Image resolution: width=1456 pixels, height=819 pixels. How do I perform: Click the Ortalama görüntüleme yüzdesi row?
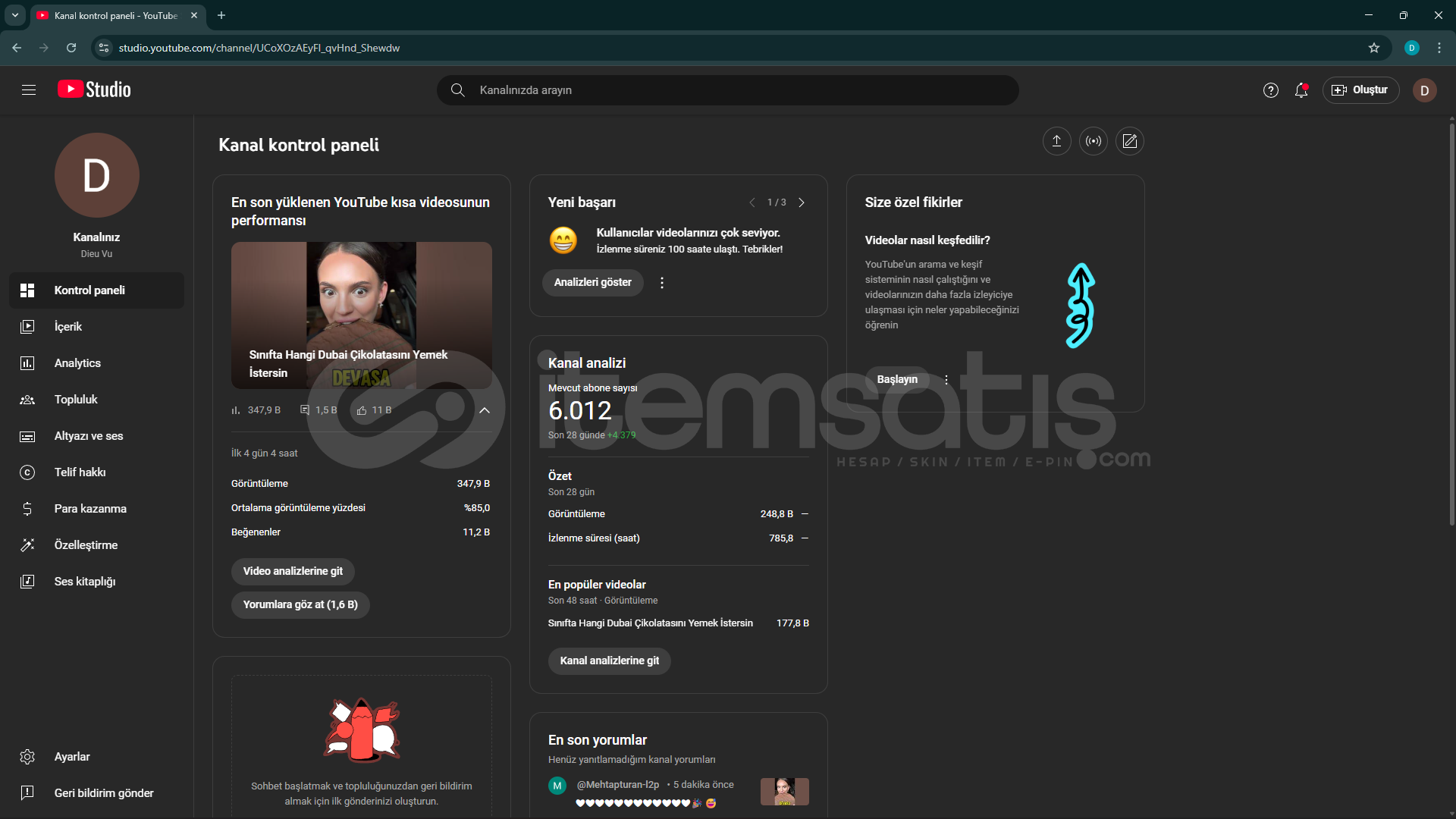point(361,508)
